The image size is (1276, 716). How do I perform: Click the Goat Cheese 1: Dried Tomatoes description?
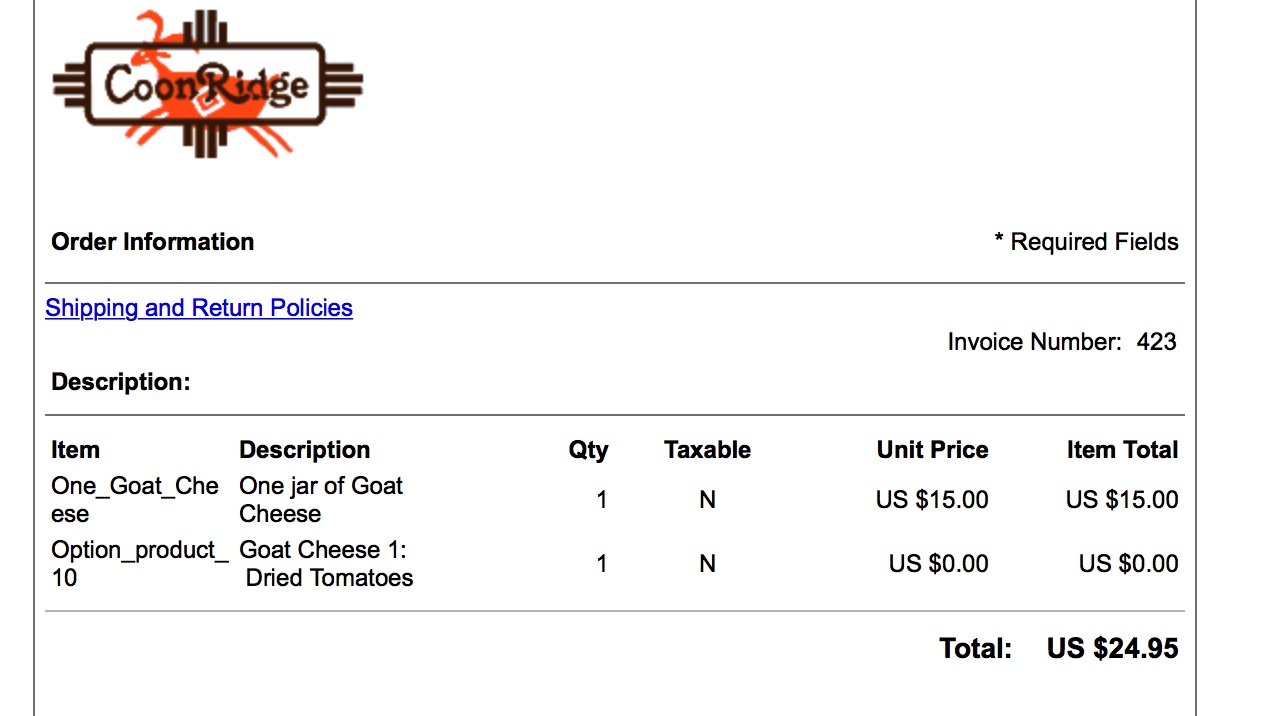(x=326, y=564)
